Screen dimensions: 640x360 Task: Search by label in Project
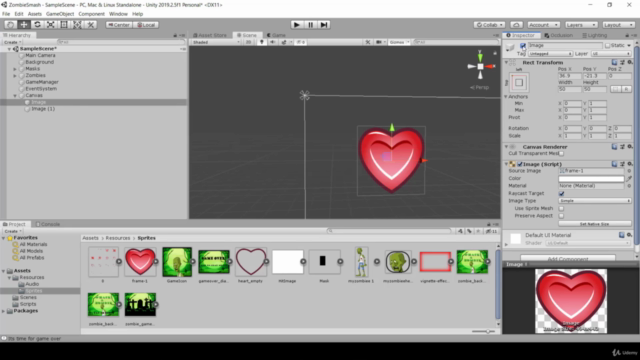(x=469, y=231)
